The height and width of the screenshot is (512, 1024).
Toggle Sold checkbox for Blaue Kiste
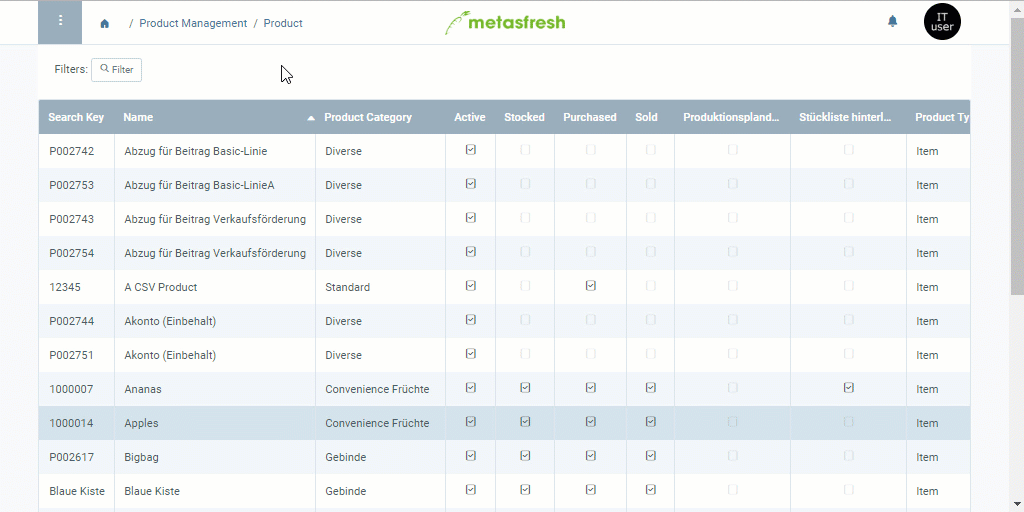[651, 490]
